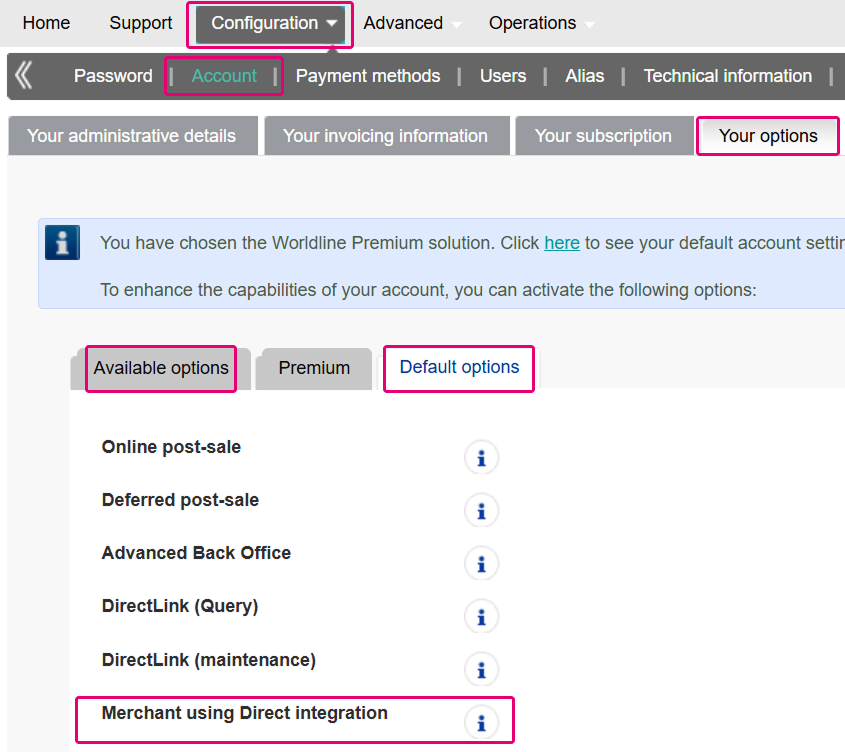Click the 'here' default settings link
This screenshot has width=845, height=752.
561,243
